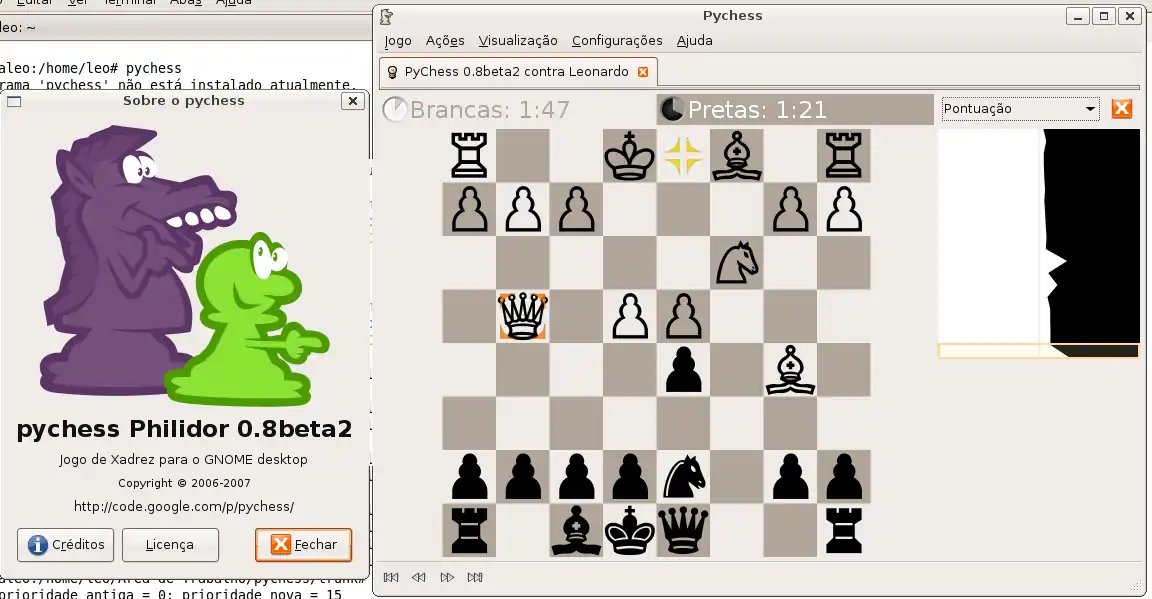Image resolution: width=1152 pixels, height=599 pixels.
Task: Open the pychess Google Code URL
Action: [184, 506]
